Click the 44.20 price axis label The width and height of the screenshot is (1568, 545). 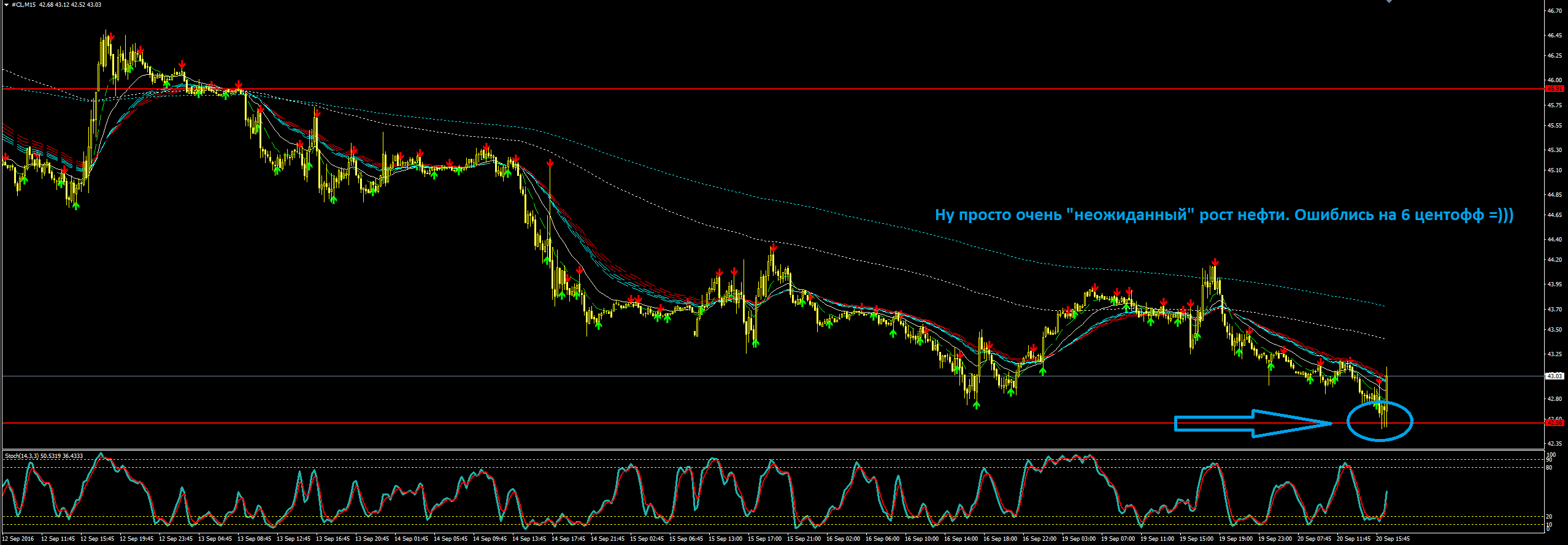[1555, 260]
